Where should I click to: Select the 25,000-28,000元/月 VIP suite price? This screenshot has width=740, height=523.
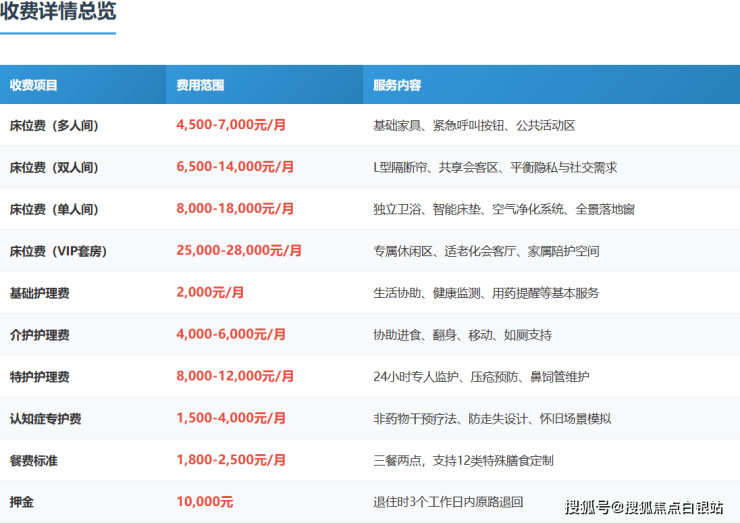coord(239,251)
